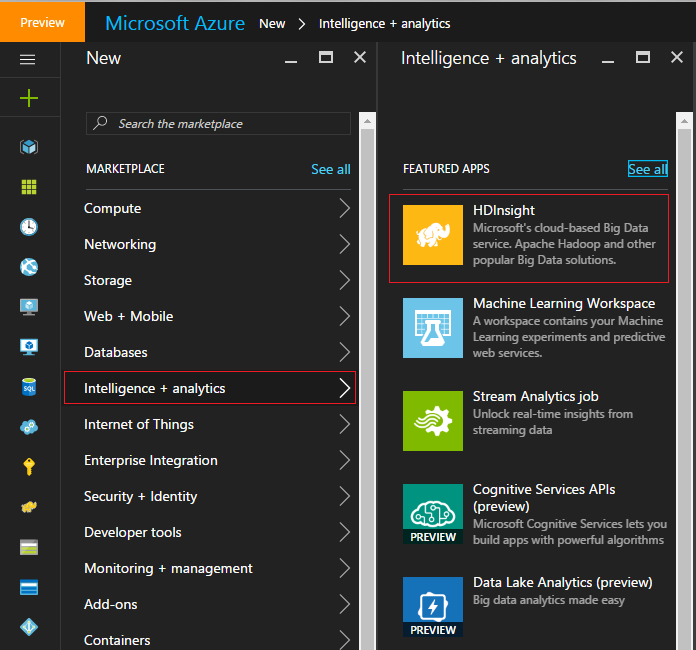Open the green striped storage icon

click(x=29, y=547)
